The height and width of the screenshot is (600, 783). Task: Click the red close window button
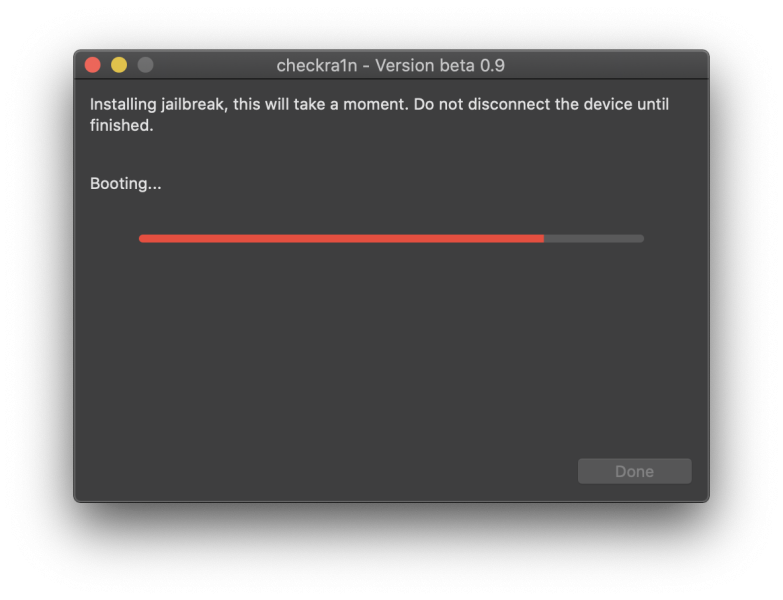pyautogui.click(x=93, y=65)
